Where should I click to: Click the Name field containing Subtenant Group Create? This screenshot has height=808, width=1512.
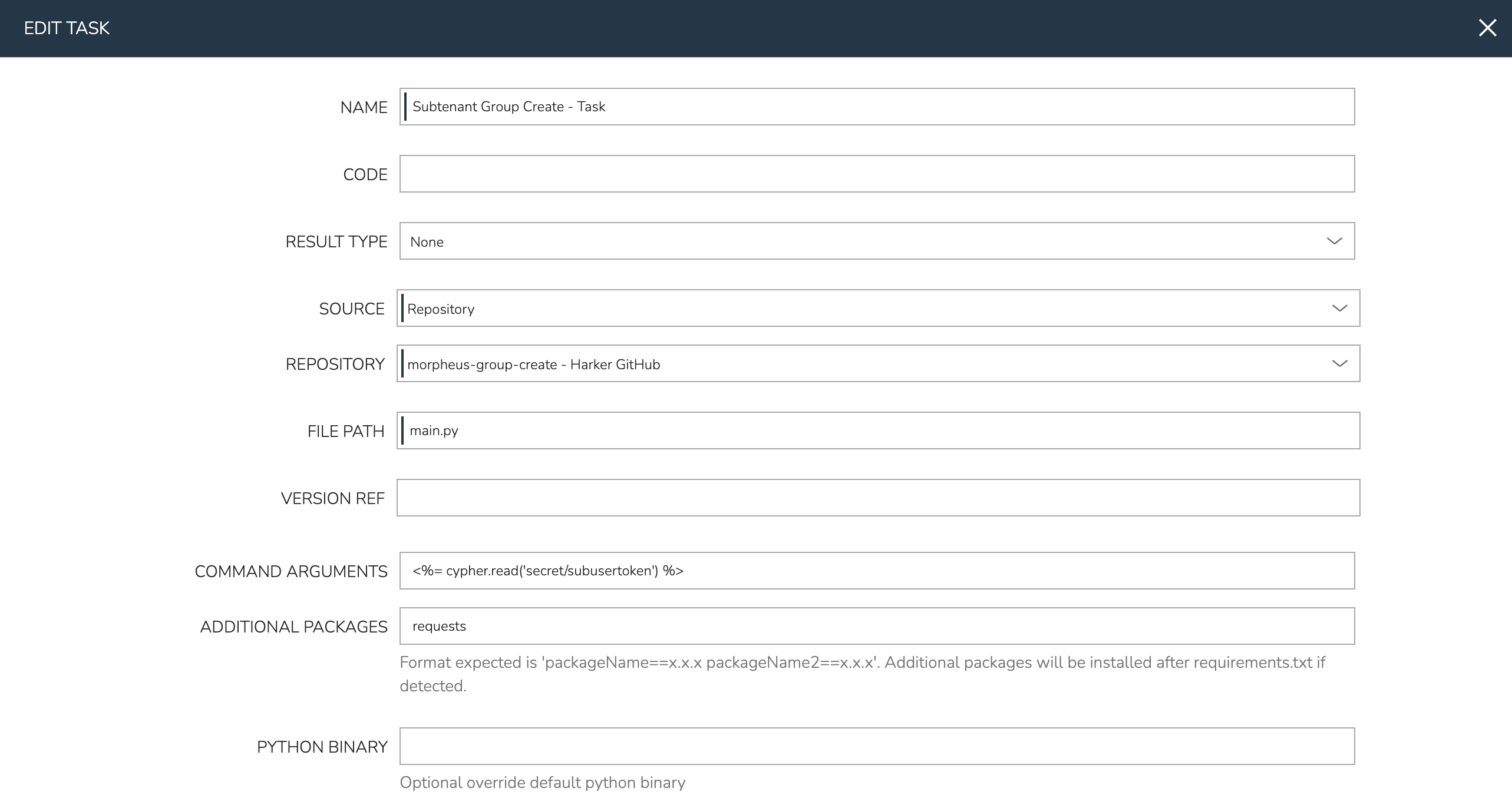coord(877,107)
